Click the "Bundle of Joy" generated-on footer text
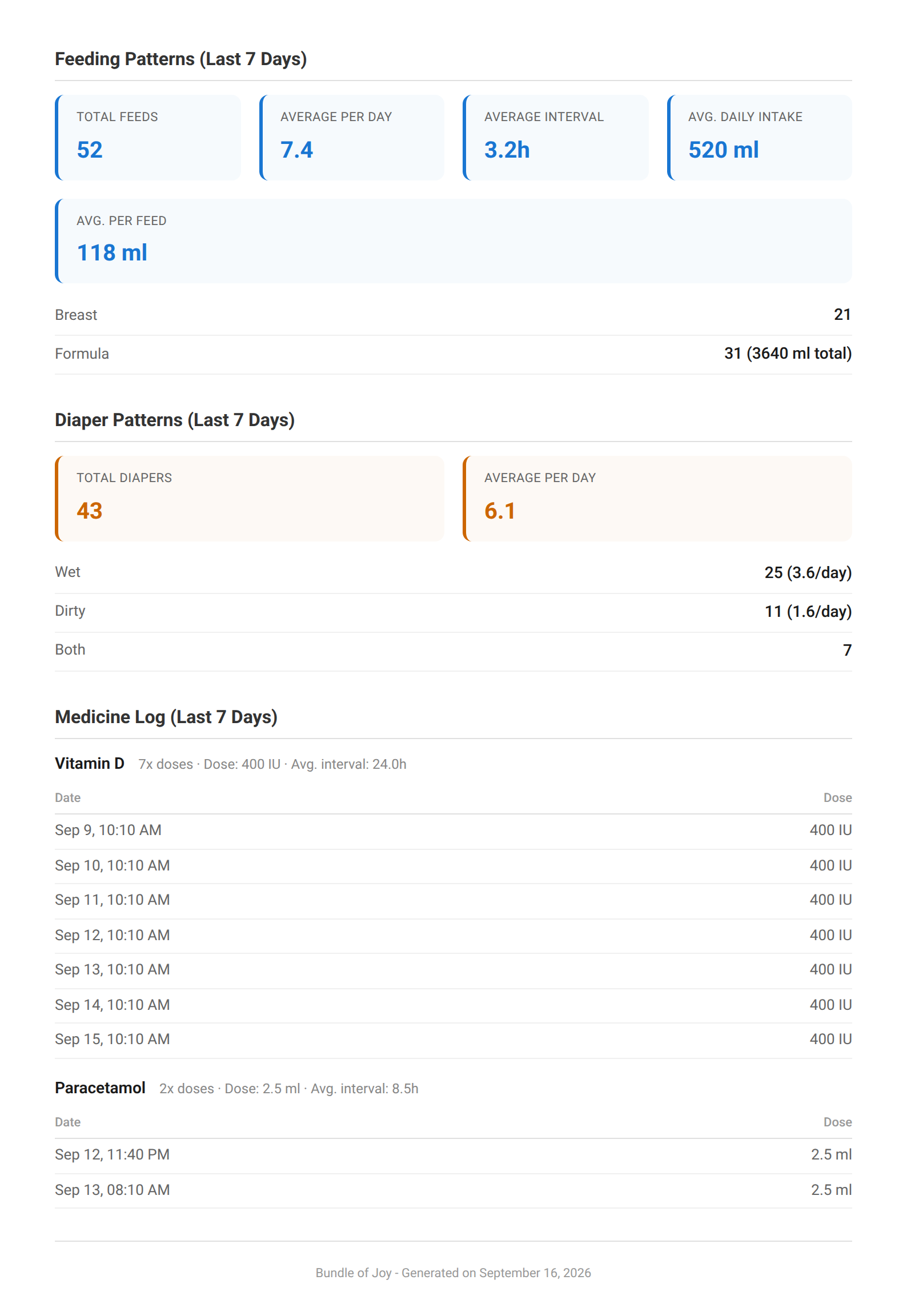Image resolution: width=907 pixels, height=1316 pixels. [x=453, y=1273]
